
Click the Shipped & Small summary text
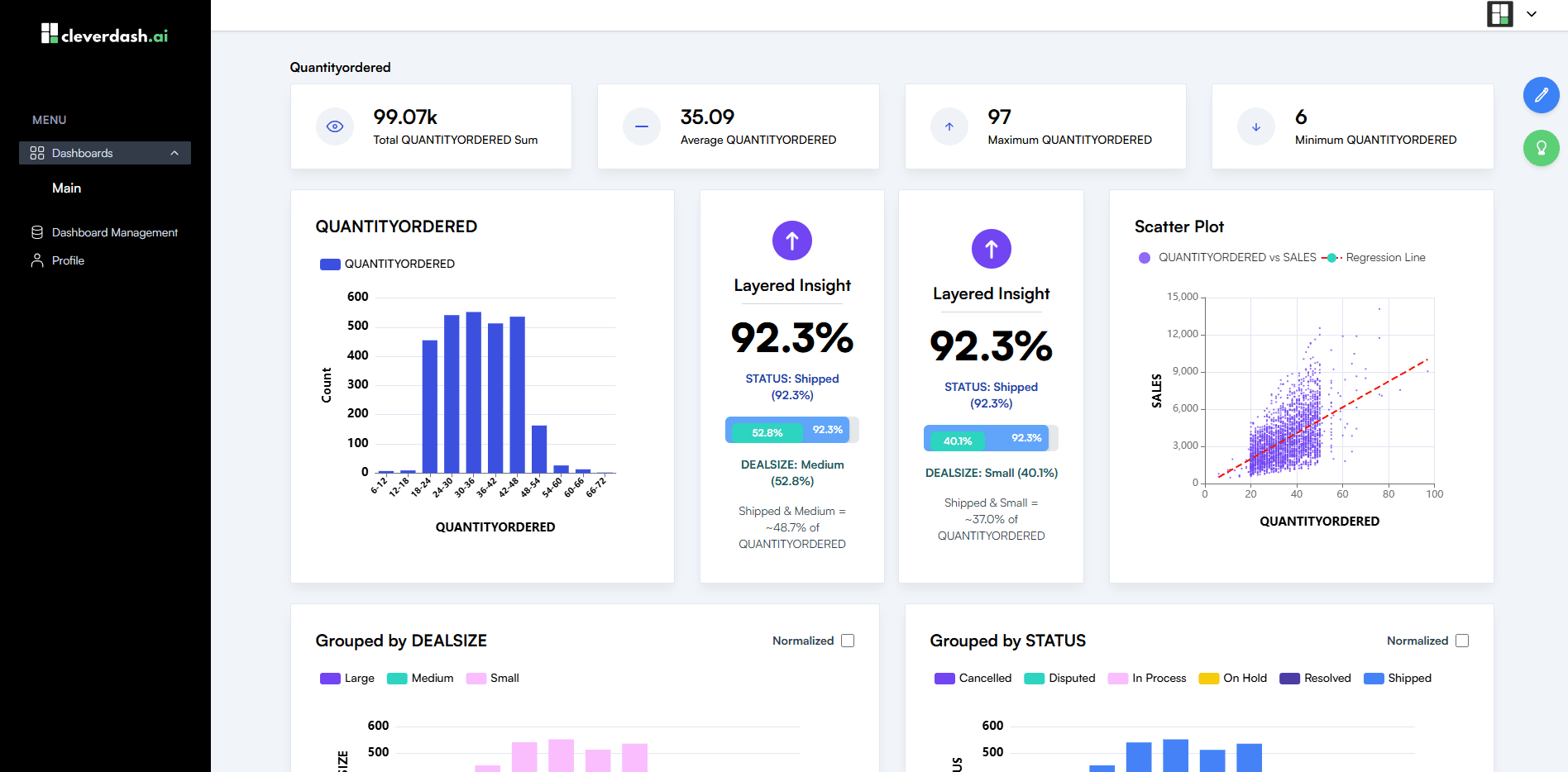[x=992, y=519]
